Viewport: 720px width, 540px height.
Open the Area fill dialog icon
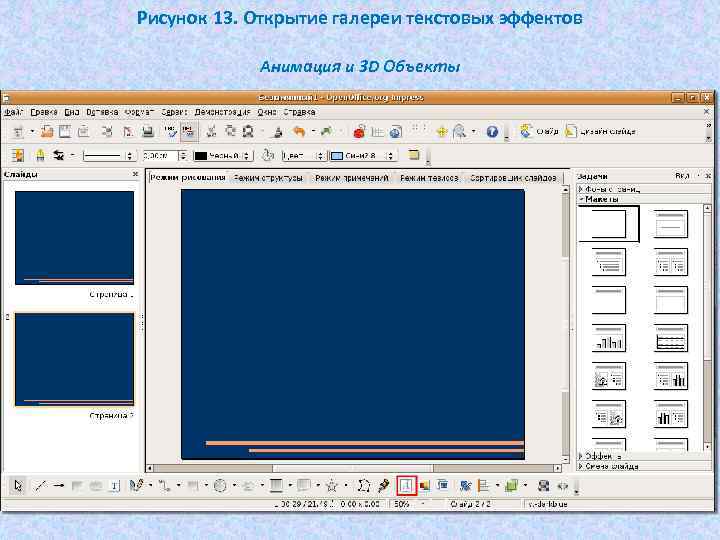(x=268, y=155)
